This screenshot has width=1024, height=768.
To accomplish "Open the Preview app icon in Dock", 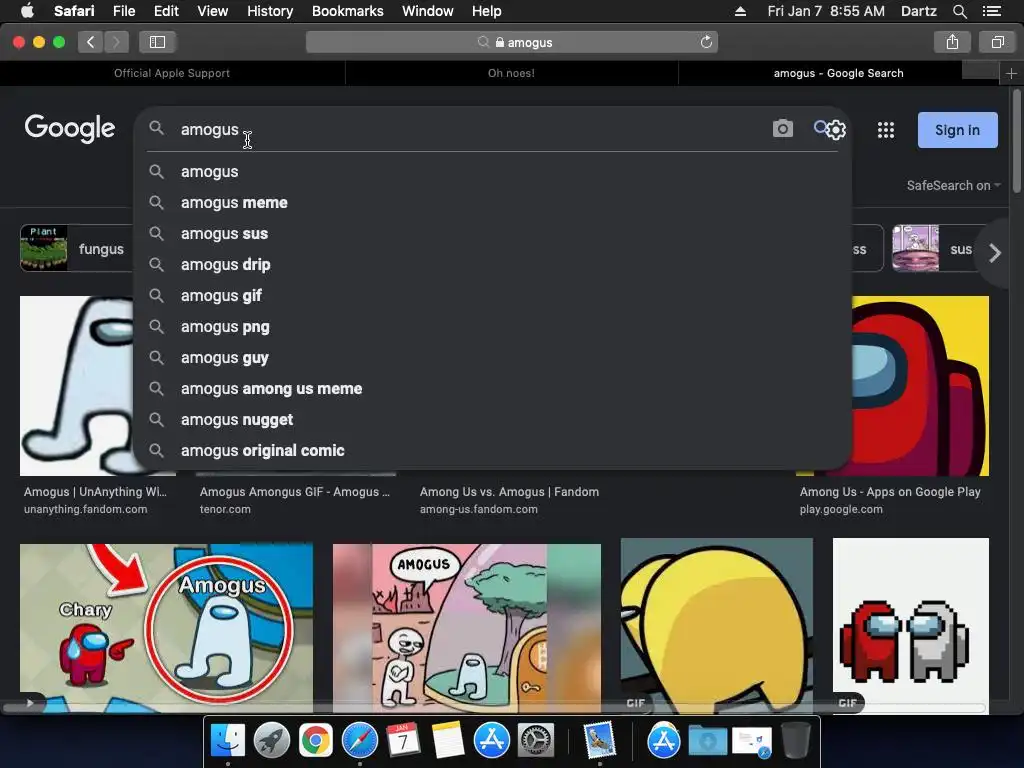I will [600, 741].
